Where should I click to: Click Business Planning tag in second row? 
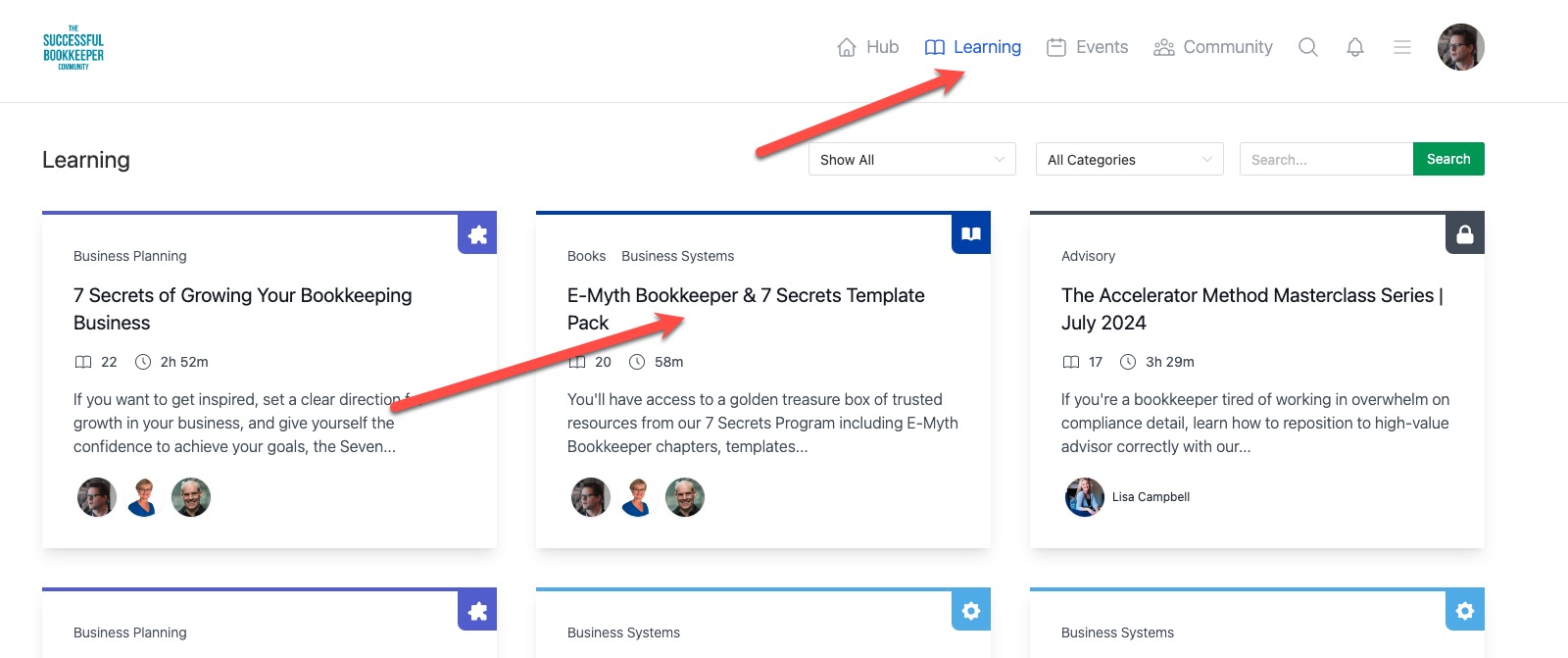click(x=130, y=633)
